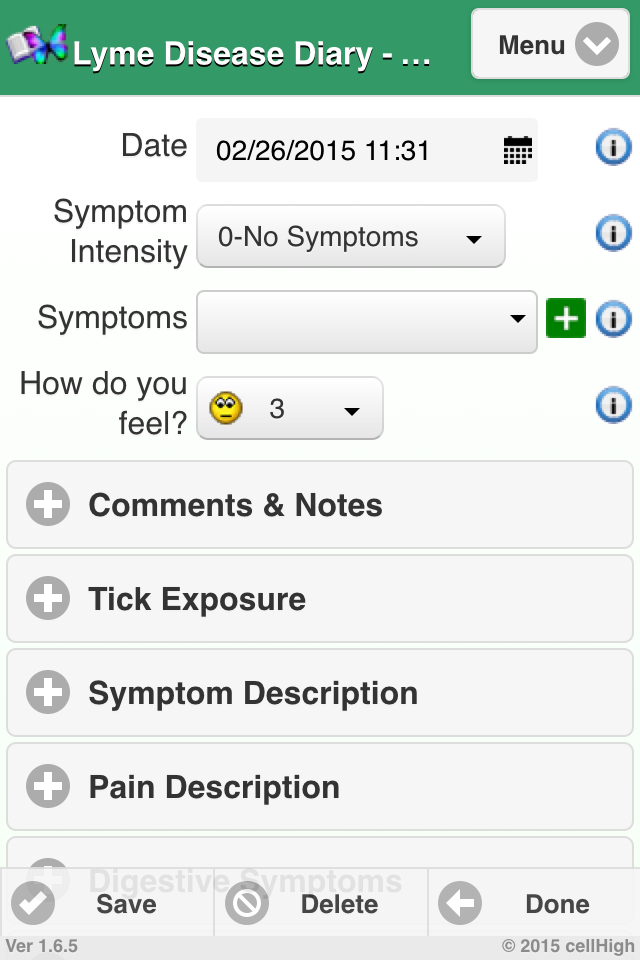Tap the info icon beside Date
640x960 pixels.
(x=612, y=148)
